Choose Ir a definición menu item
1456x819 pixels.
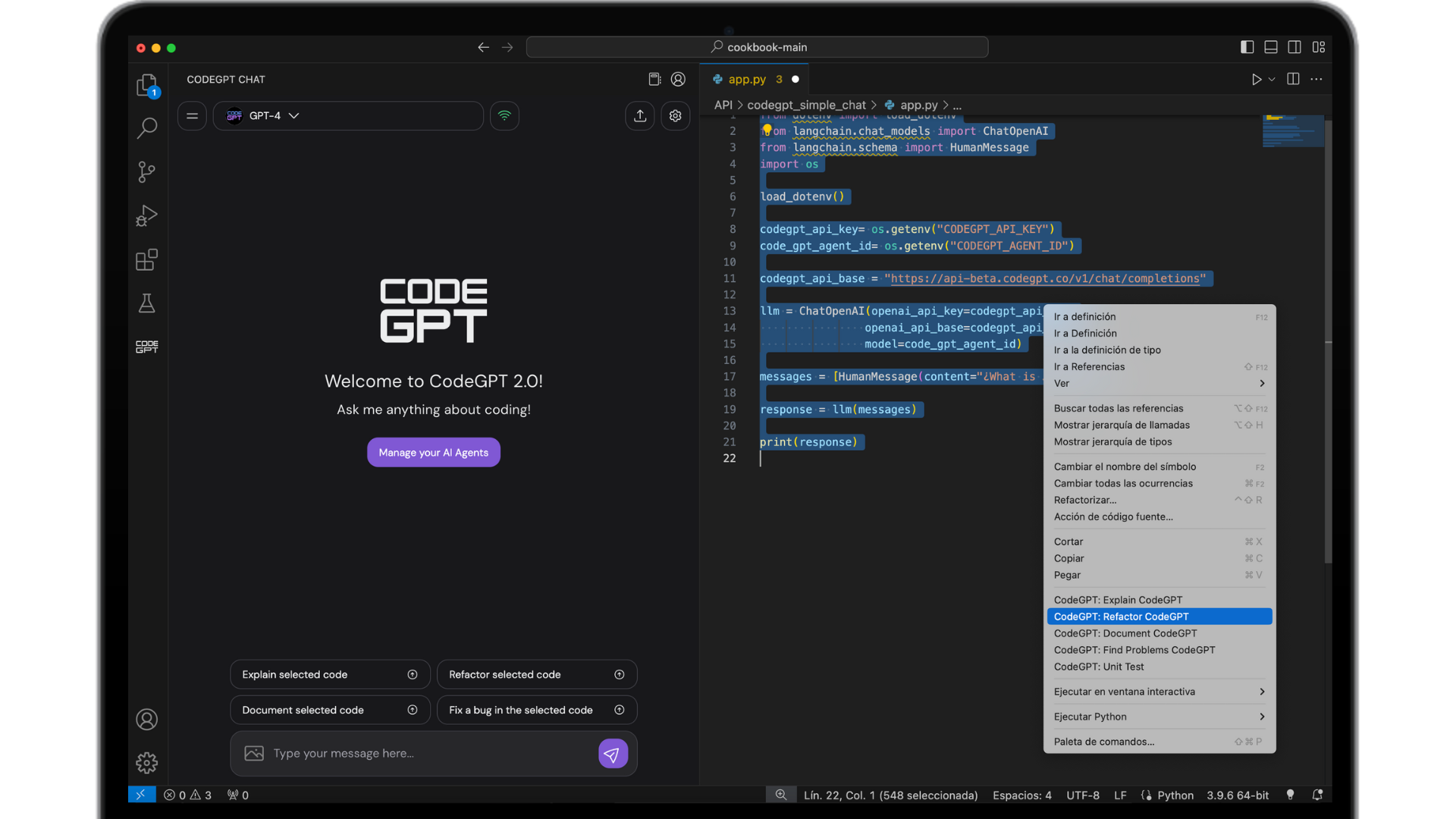point(1159,317)
